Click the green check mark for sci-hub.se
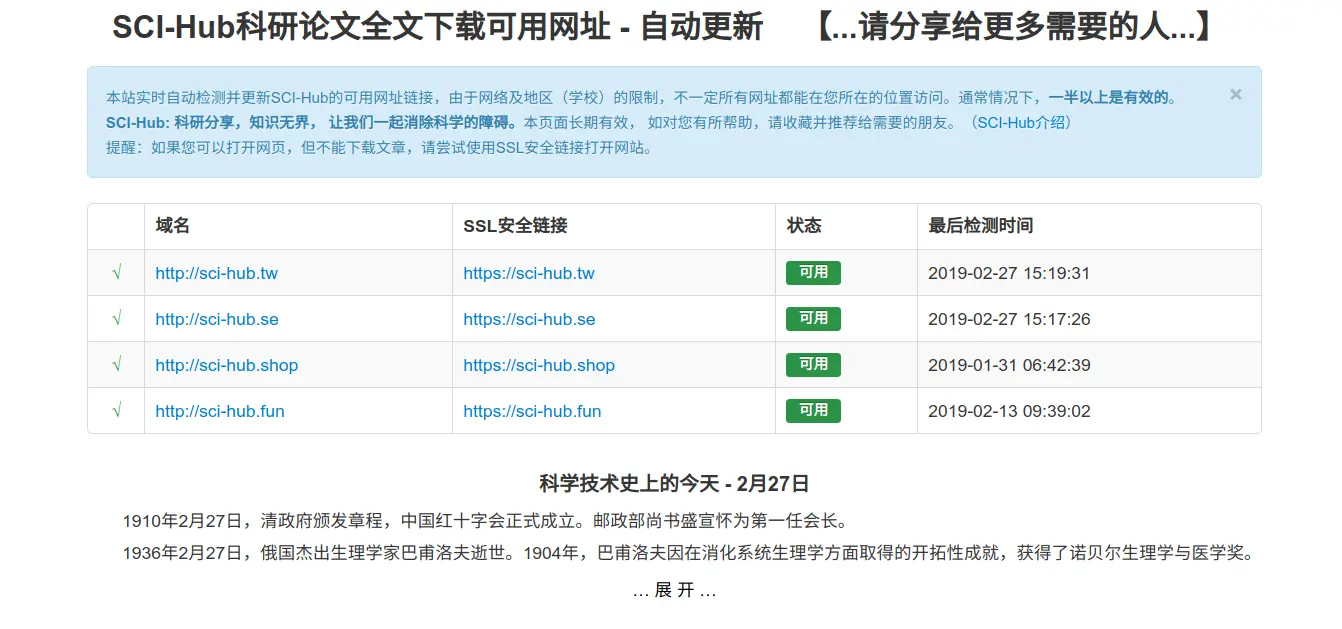1342x629 pixels. tap(117, 318)
